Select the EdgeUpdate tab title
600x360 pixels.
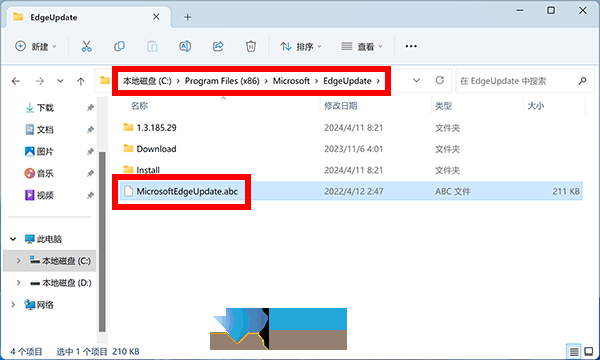pyautogui.click(x=54, y=18)
